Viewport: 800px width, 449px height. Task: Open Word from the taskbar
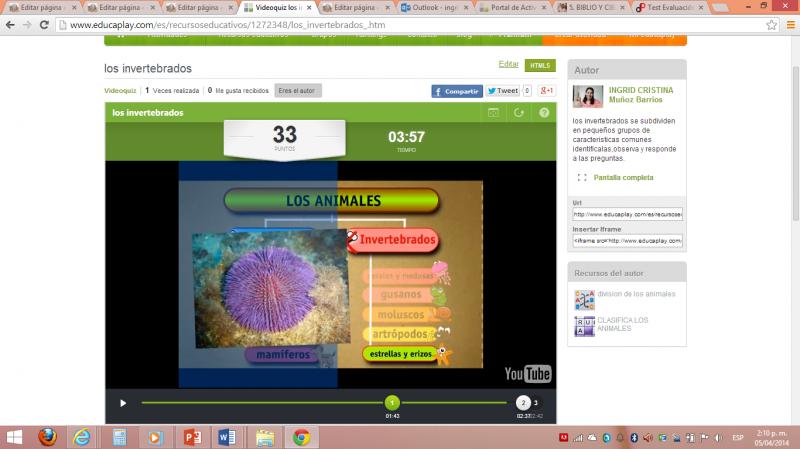227,437
